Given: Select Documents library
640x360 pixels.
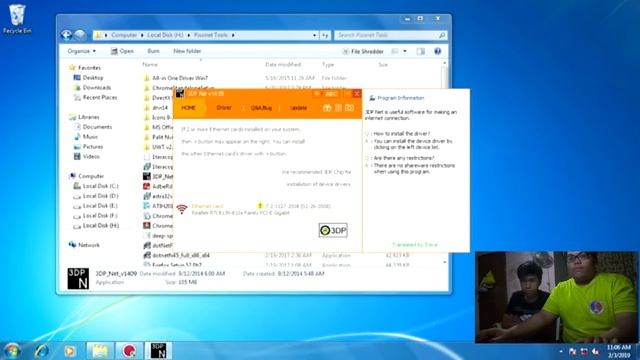Looking at the screenshot, I should coord(97,127).
